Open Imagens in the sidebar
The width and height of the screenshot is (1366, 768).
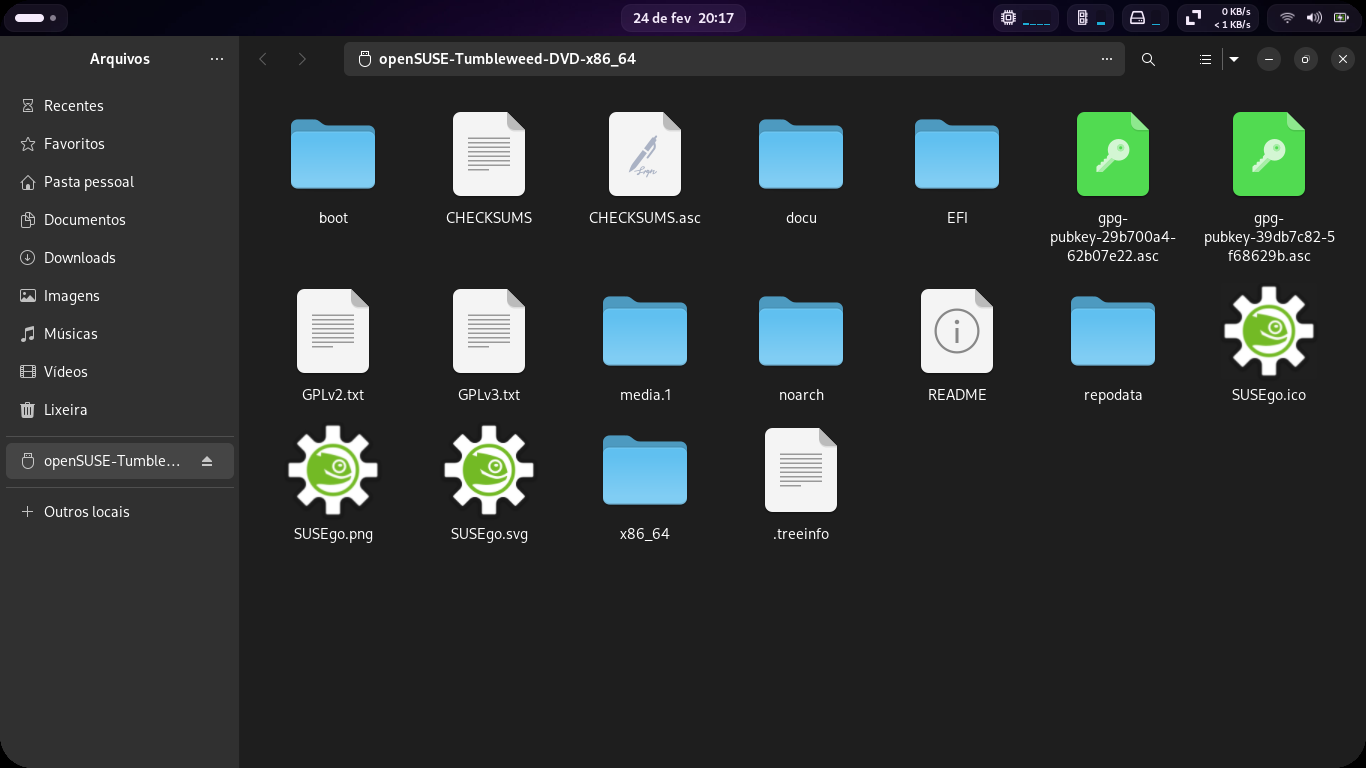[x=120, y=296]
